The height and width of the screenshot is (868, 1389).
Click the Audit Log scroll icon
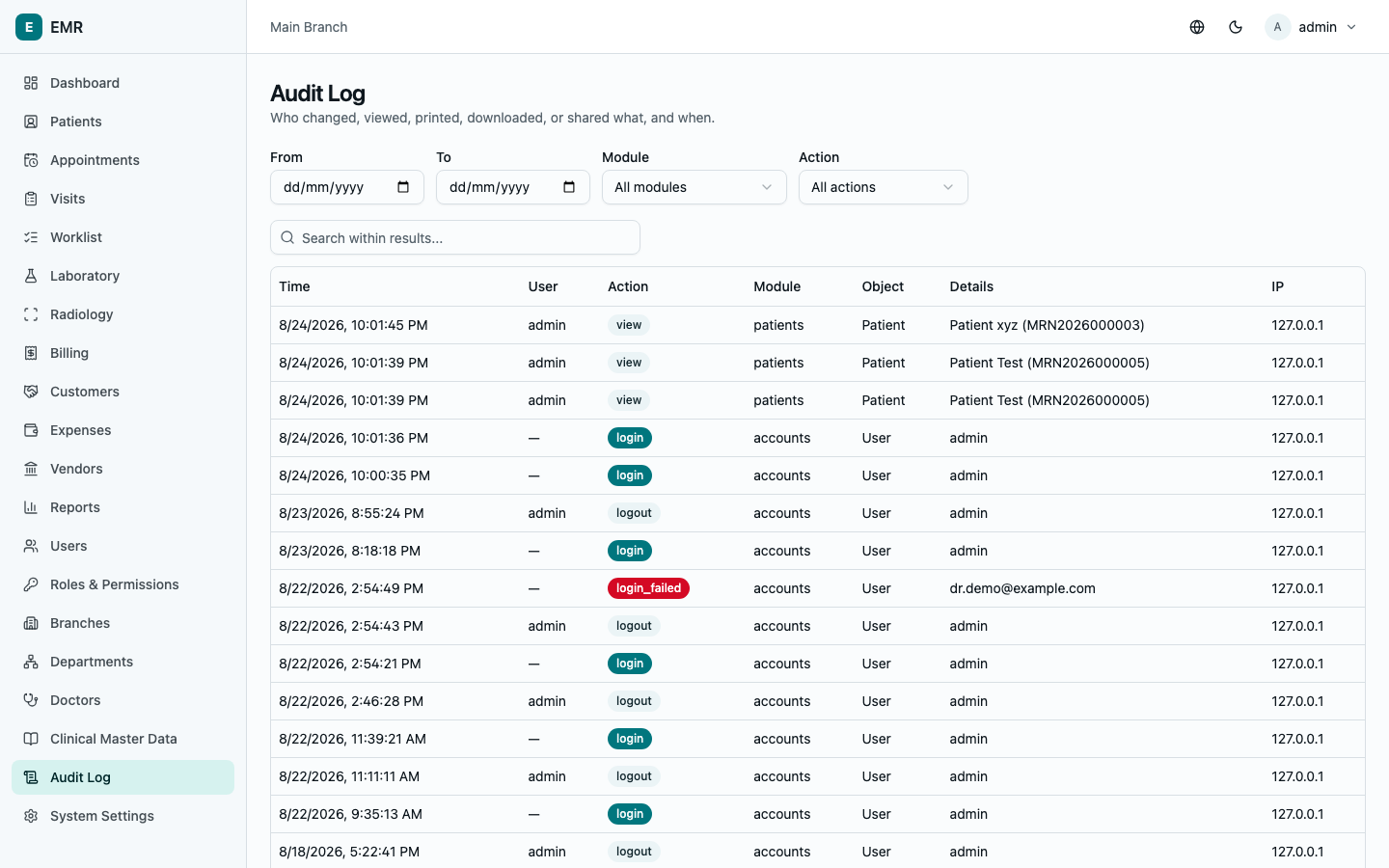click(31, 777)
